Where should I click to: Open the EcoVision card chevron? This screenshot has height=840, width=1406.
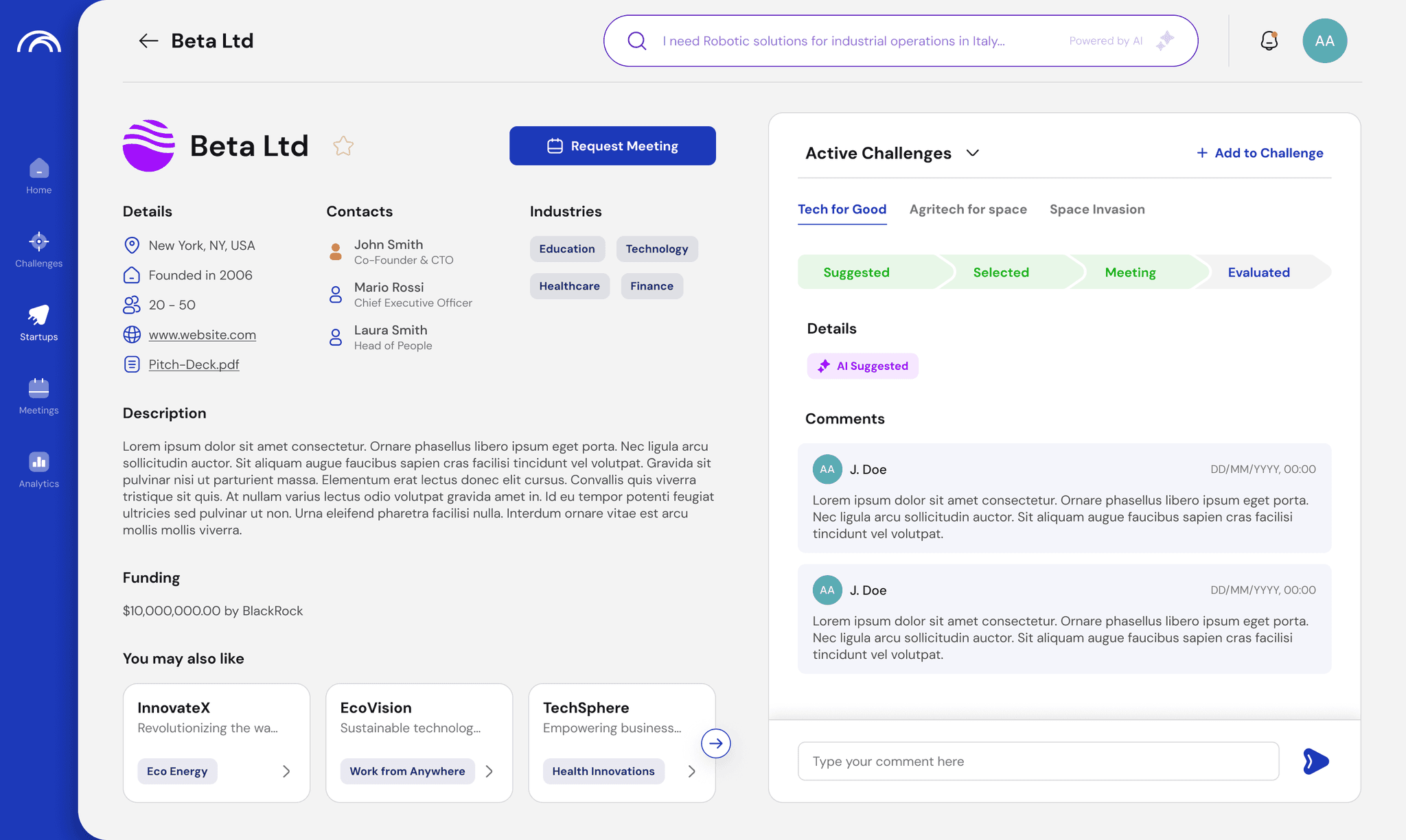489,771
